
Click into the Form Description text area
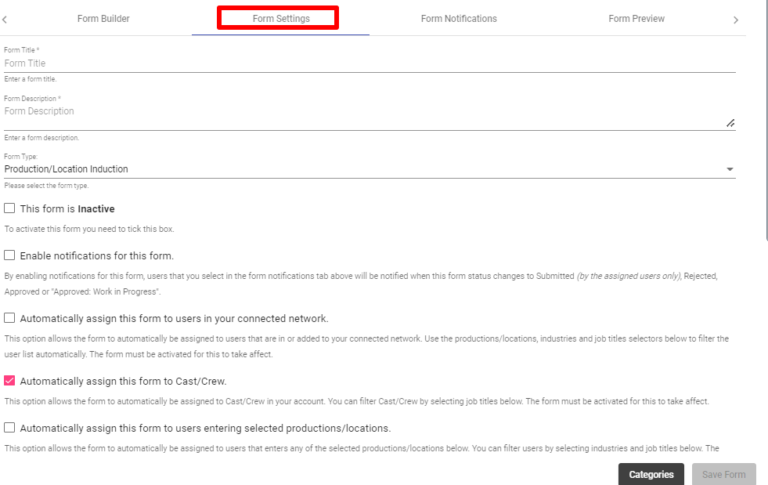365,117
